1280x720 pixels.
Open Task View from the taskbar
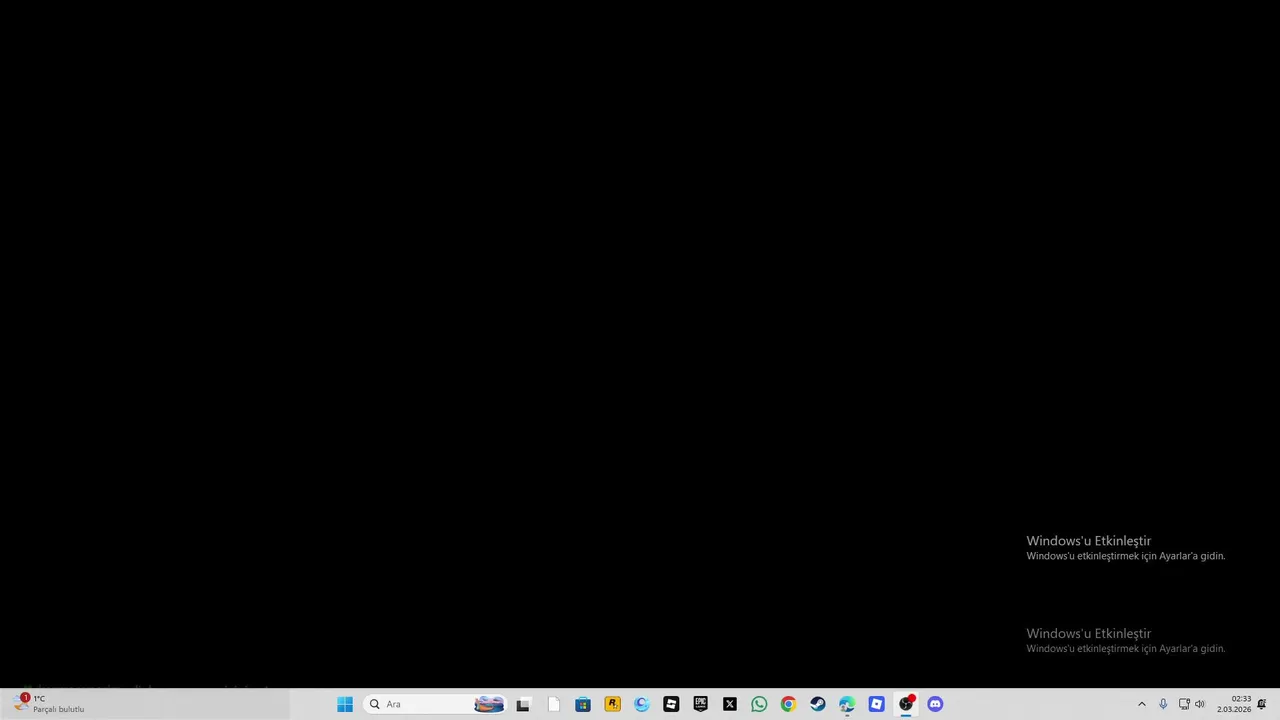523,704
